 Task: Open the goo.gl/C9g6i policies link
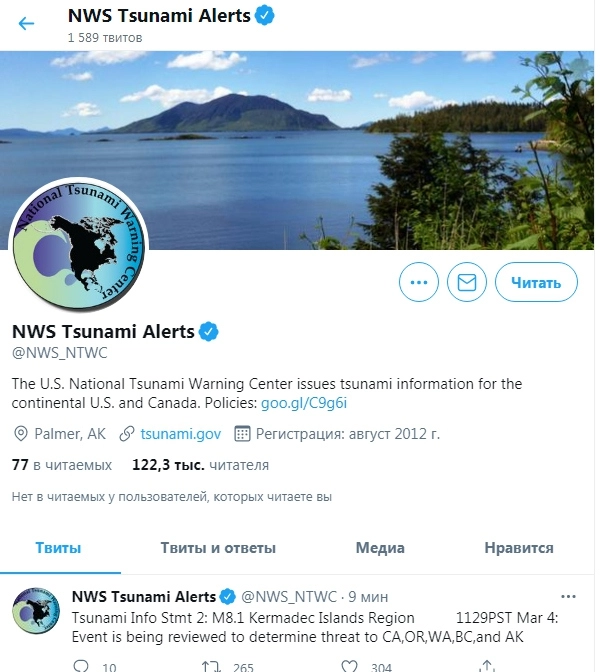click(304, 403)
